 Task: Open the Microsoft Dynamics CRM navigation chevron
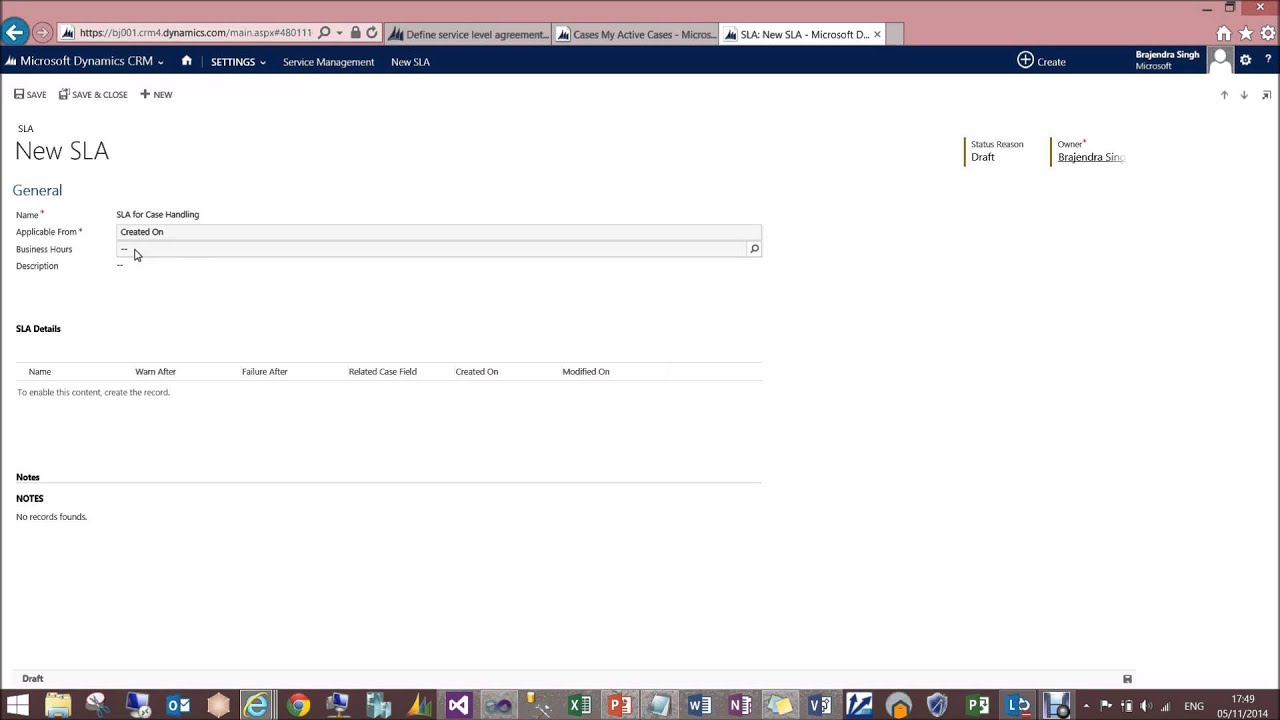[x=160, y=61]
